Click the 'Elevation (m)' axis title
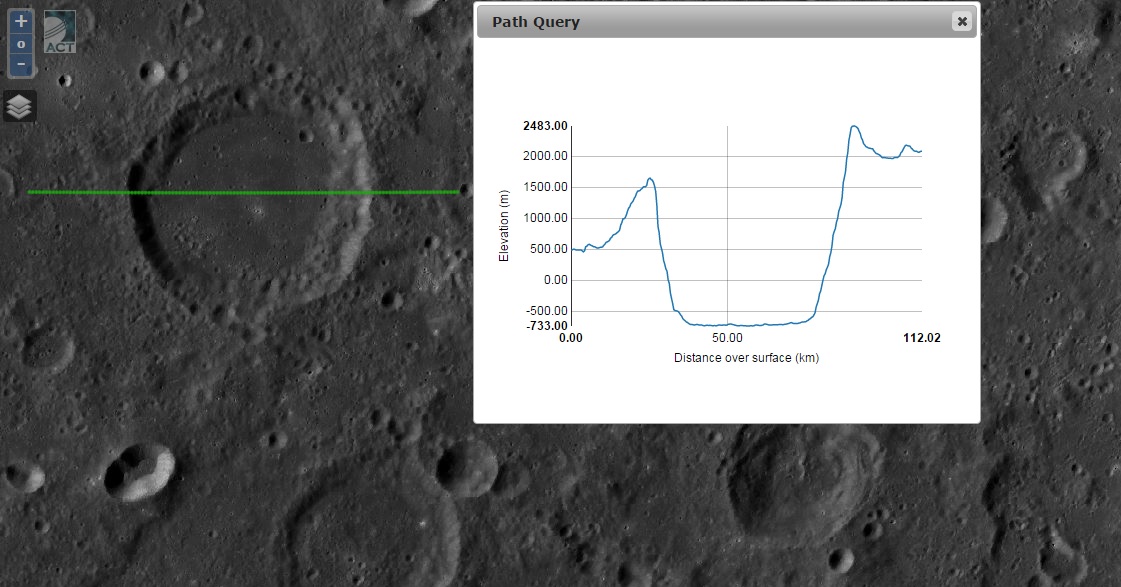Screen dimensions: 1121x587 [x=504, y=227]
